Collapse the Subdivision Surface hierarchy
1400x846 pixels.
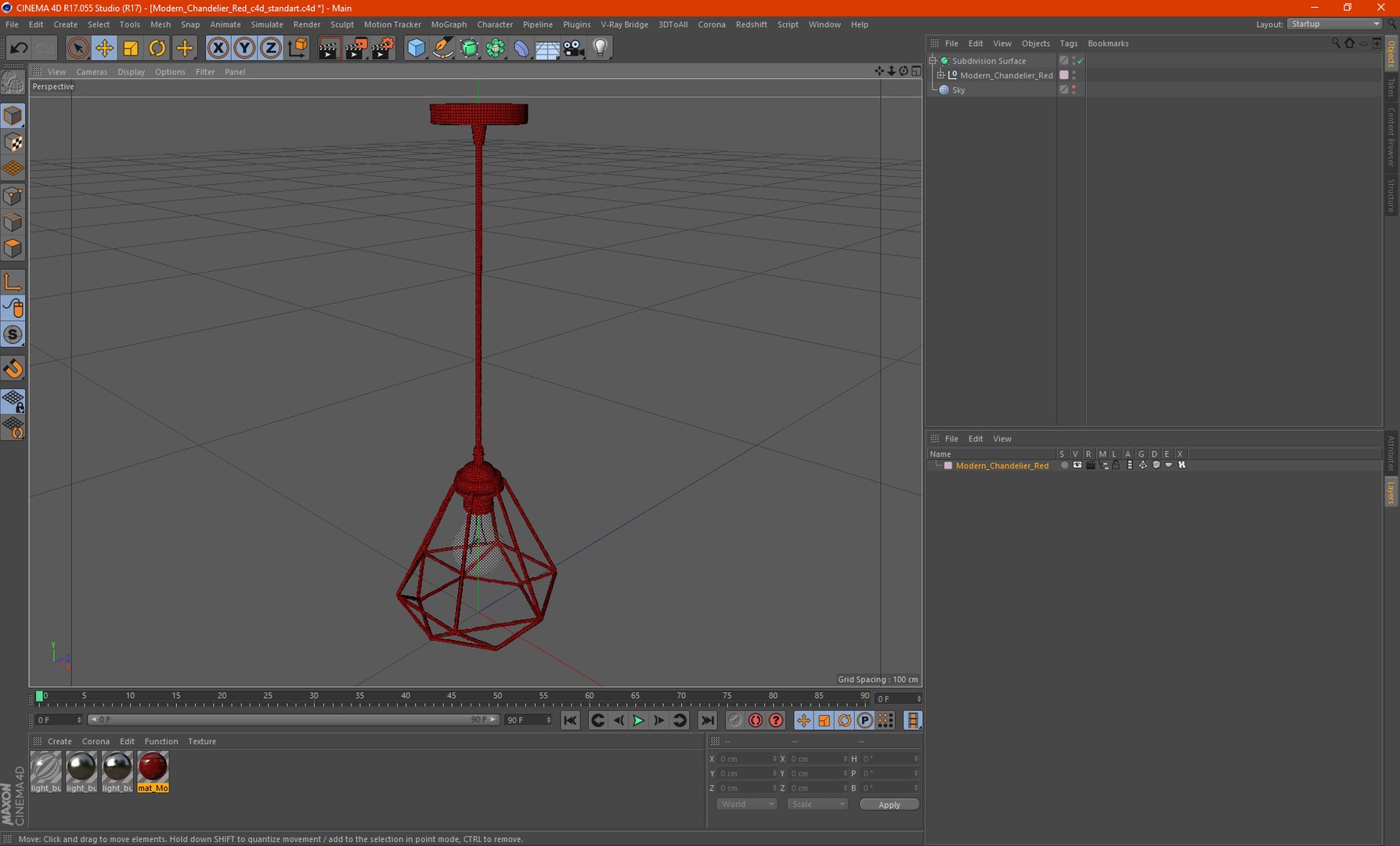click(x=933, y=60)
